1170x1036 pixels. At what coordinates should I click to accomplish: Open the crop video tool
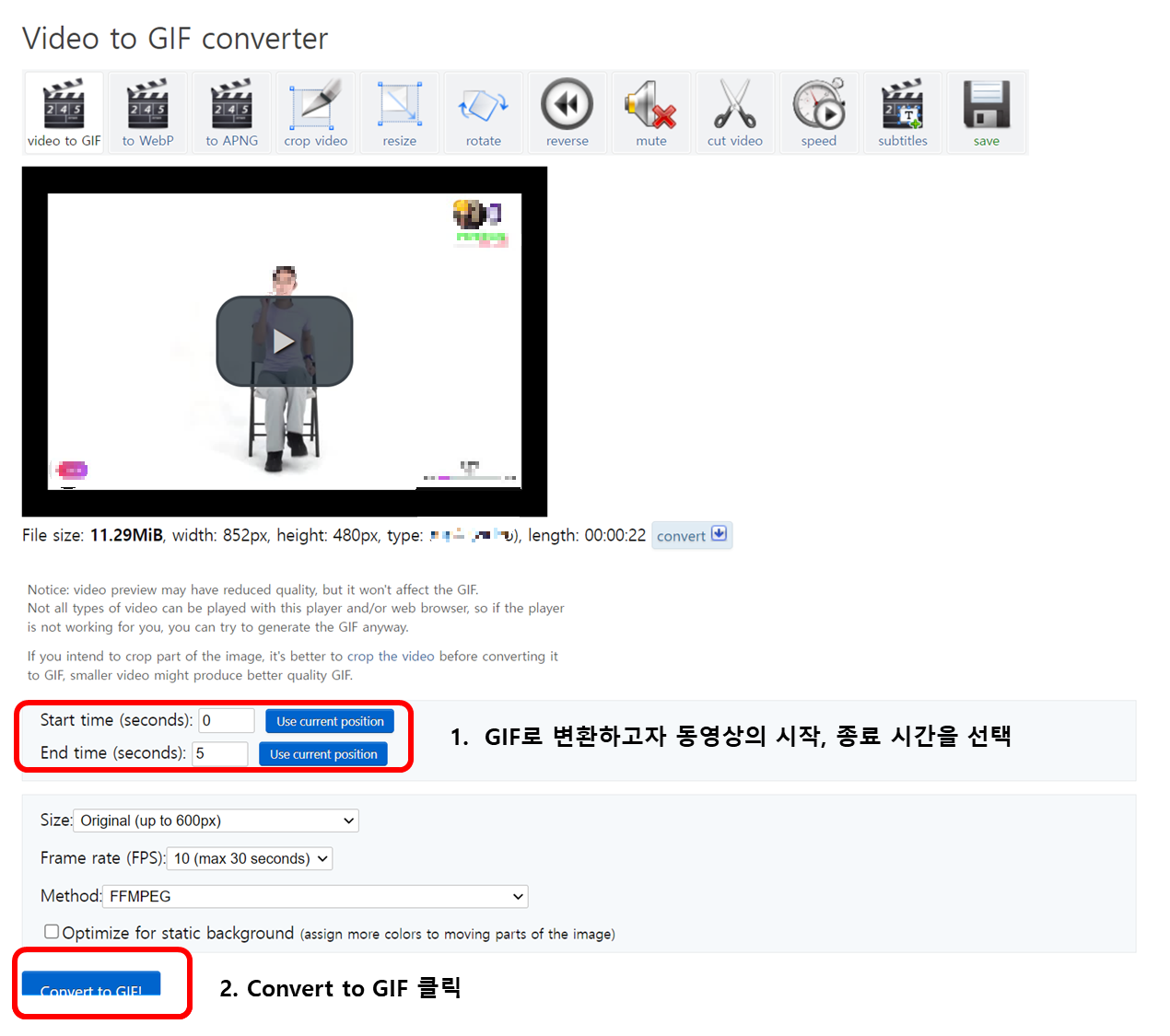coord(315,111)
